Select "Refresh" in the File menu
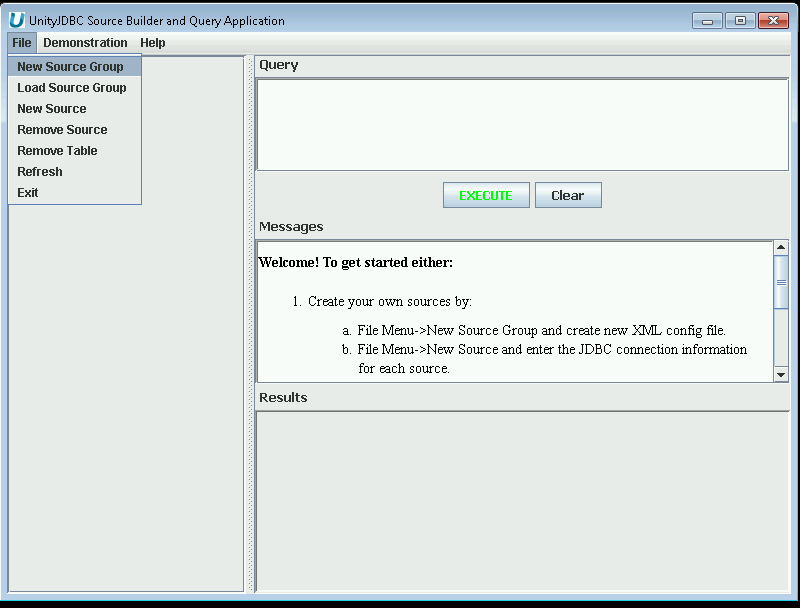The image size is (800, 608). point(39,171)
